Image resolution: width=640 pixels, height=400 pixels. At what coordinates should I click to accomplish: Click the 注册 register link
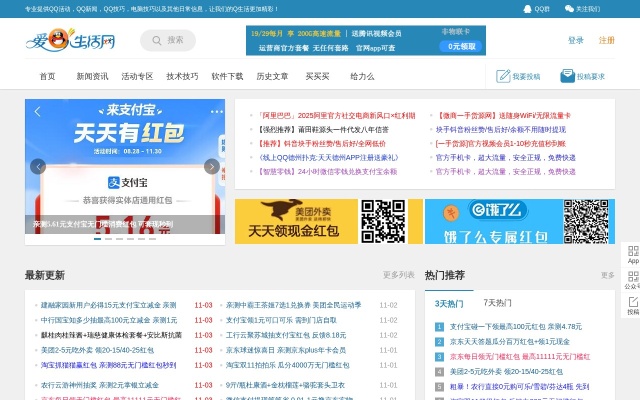607,41
